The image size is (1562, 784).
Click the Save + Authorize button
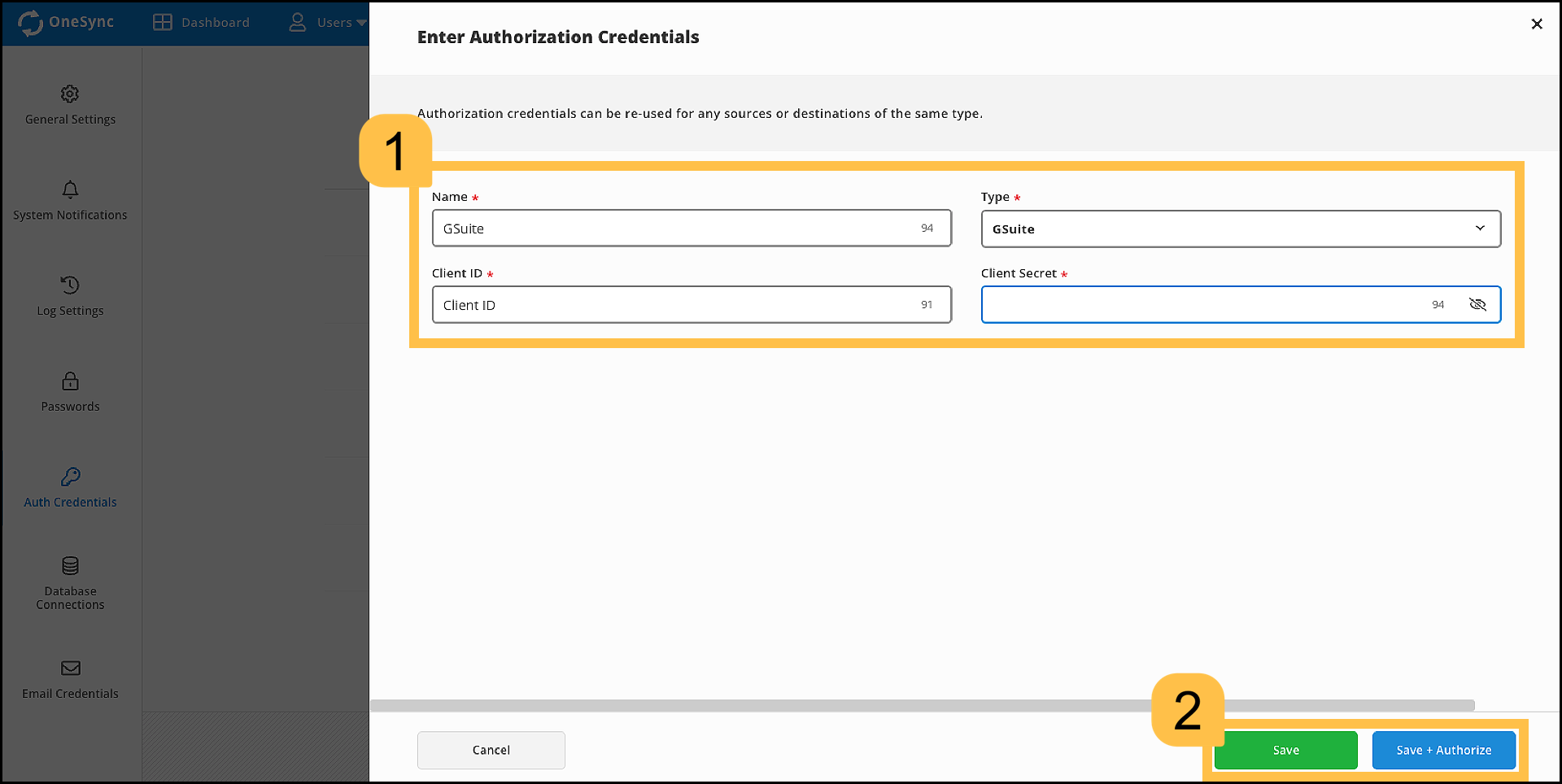1443,750
